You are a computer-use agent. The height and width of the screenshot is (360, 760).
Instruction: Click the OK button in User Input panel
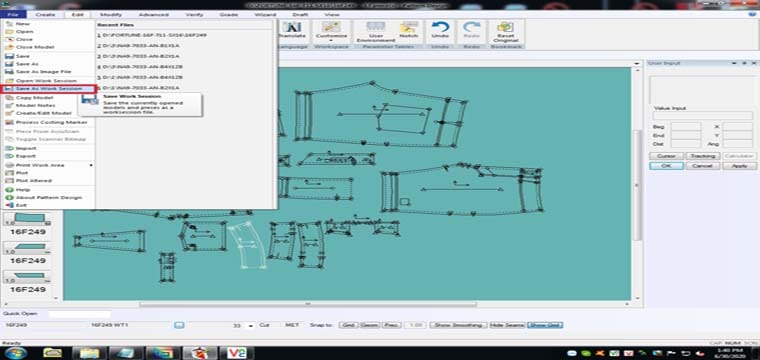click(x=666, y=166)
